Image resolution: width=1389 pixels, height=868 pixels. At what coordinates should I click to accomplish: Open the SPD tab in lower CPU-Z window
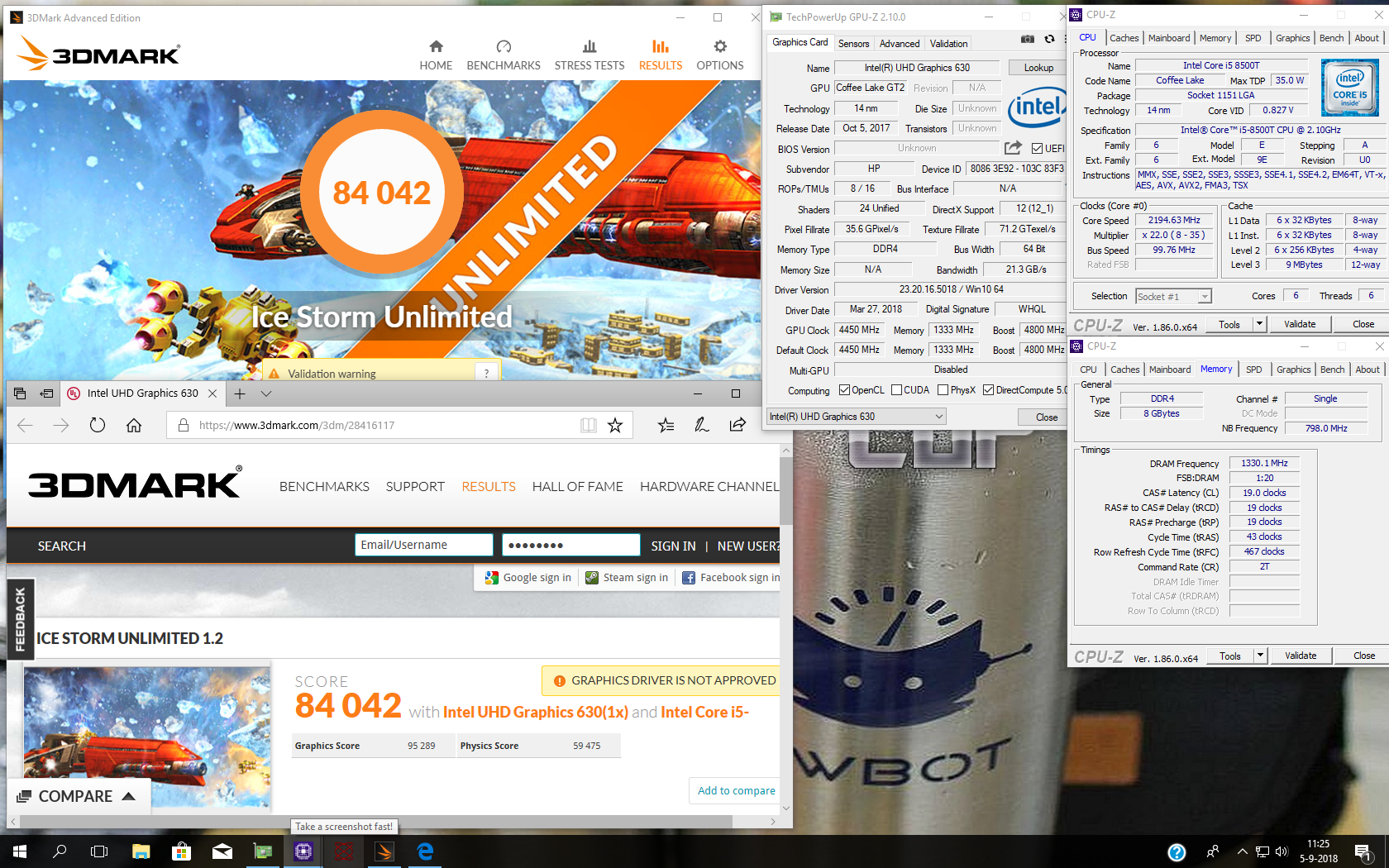1254,370
